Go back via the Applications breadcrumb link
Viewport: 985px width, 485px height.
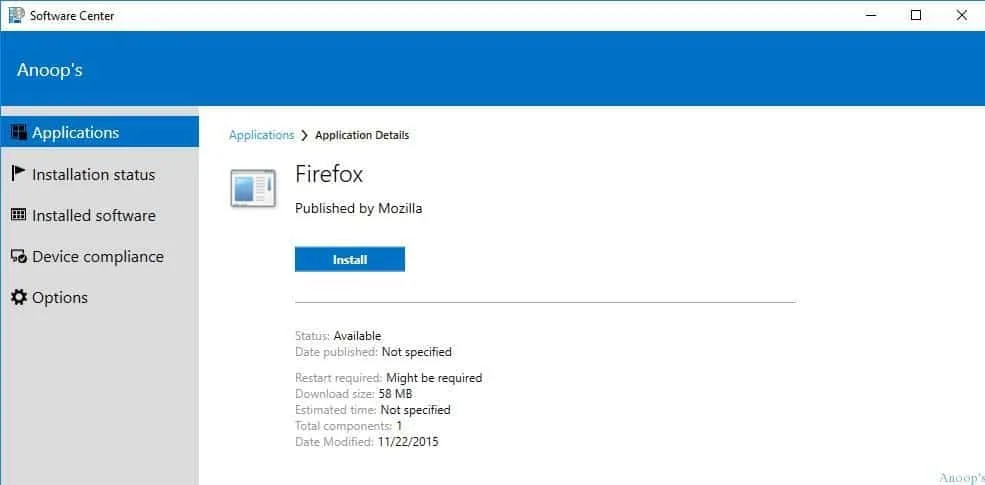pos(261,135)
